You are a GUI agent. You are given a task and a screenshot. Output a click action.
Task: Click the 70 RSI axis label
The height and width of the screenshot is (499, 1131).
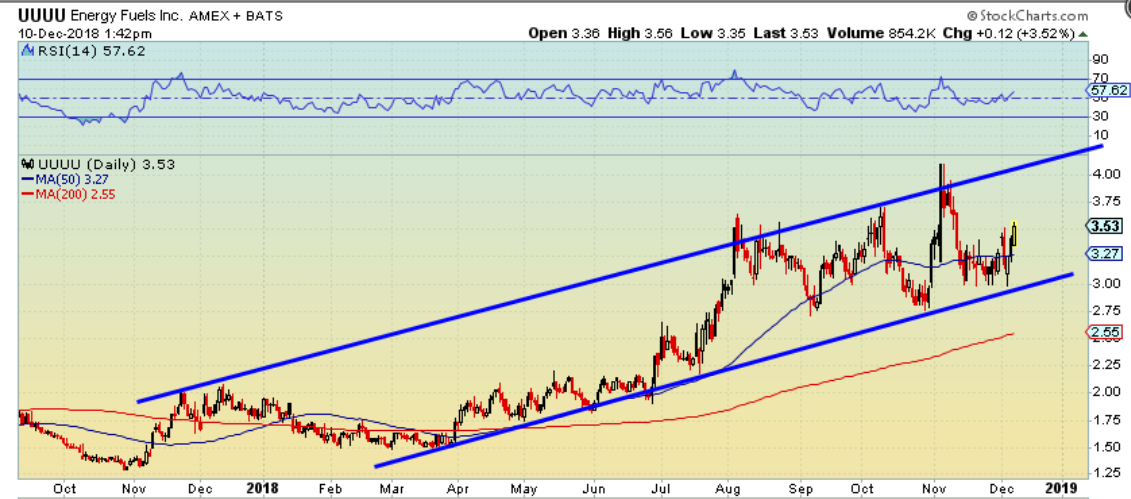click(1101, 78)
